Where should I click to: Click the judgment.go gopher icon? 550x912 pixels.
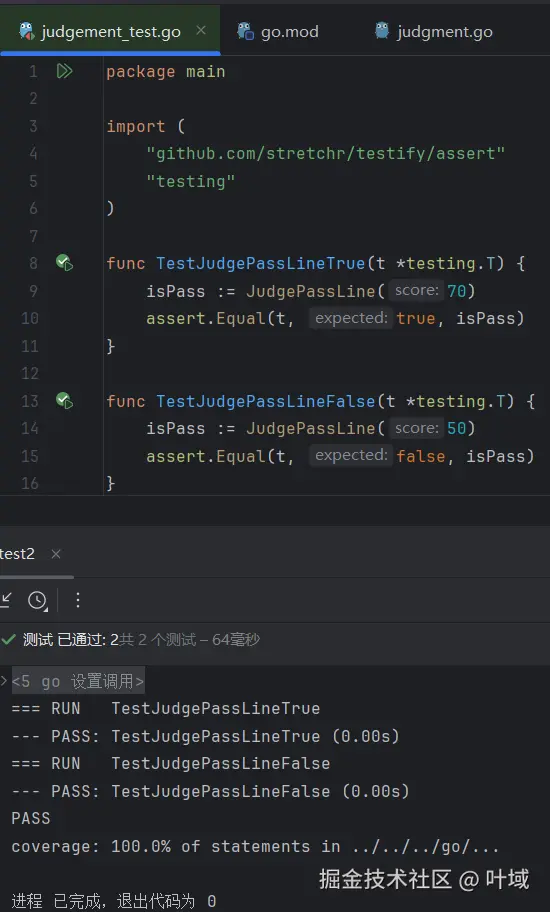[x=382, y=30]
